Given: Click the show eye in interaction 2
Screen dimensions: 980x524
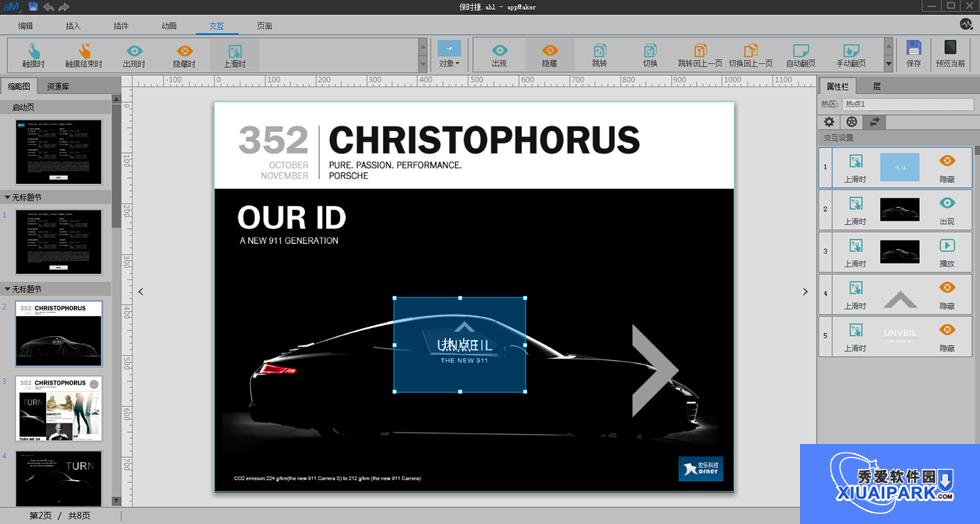Looking at the screenshot, I should click(x=947, y=203).
